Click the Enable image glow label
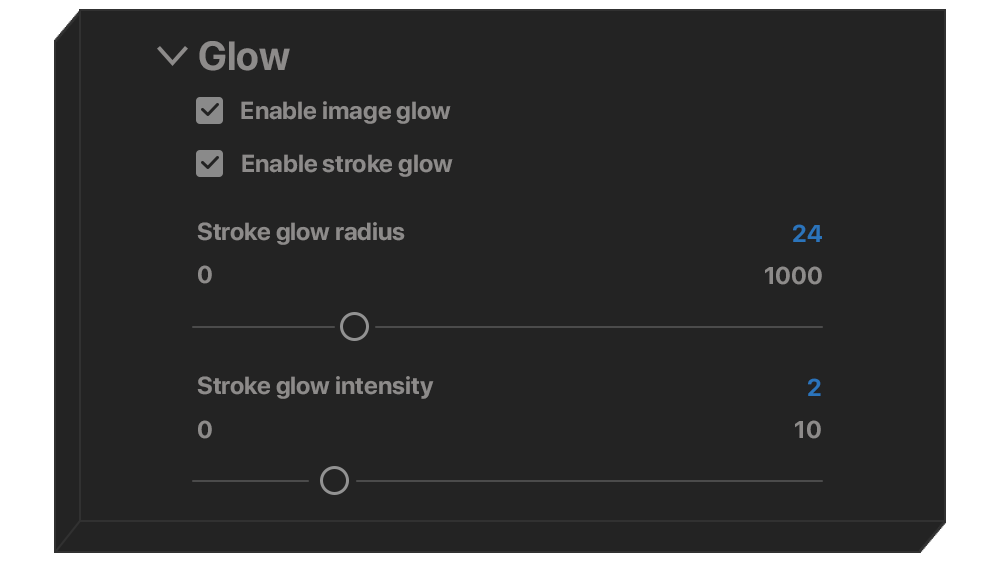1000x562 pixels. [345, 111]
